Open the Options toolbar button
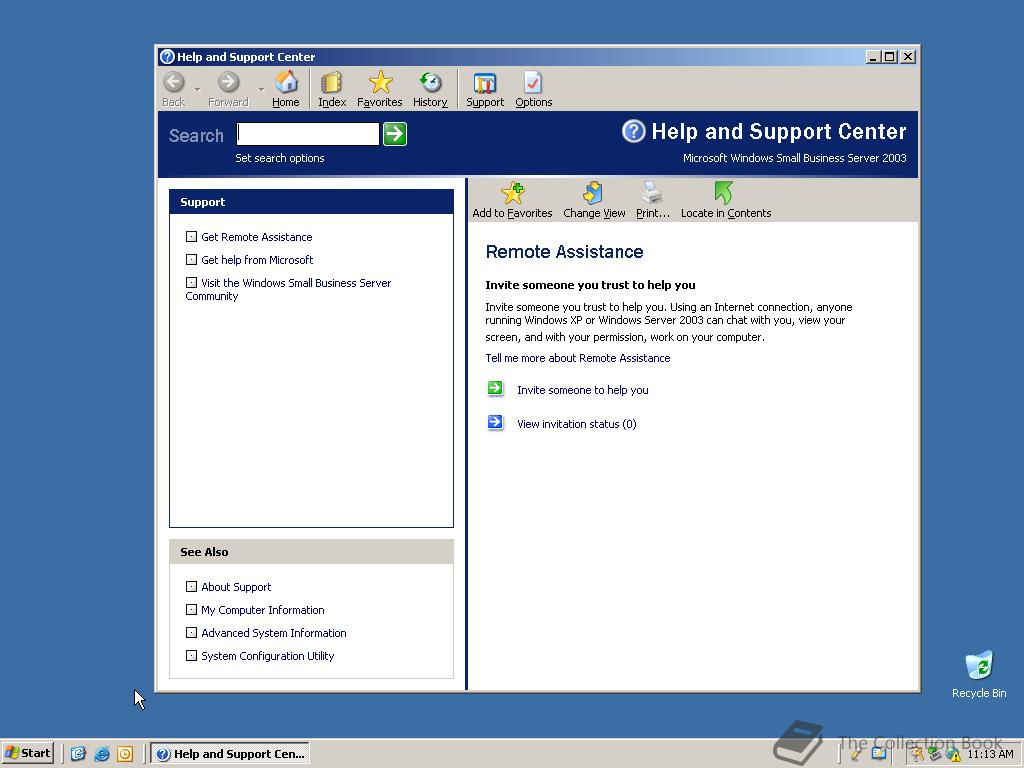Screen dimensions: 1024x768 [x=534, y=89]
